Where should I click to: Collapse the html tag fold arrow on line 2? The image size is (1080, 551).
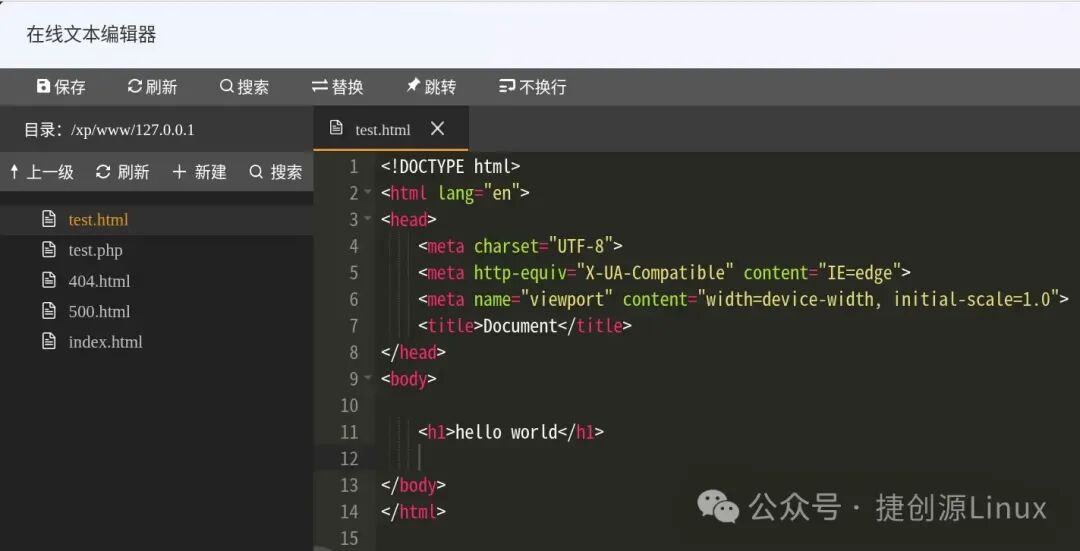click(368, 192)
